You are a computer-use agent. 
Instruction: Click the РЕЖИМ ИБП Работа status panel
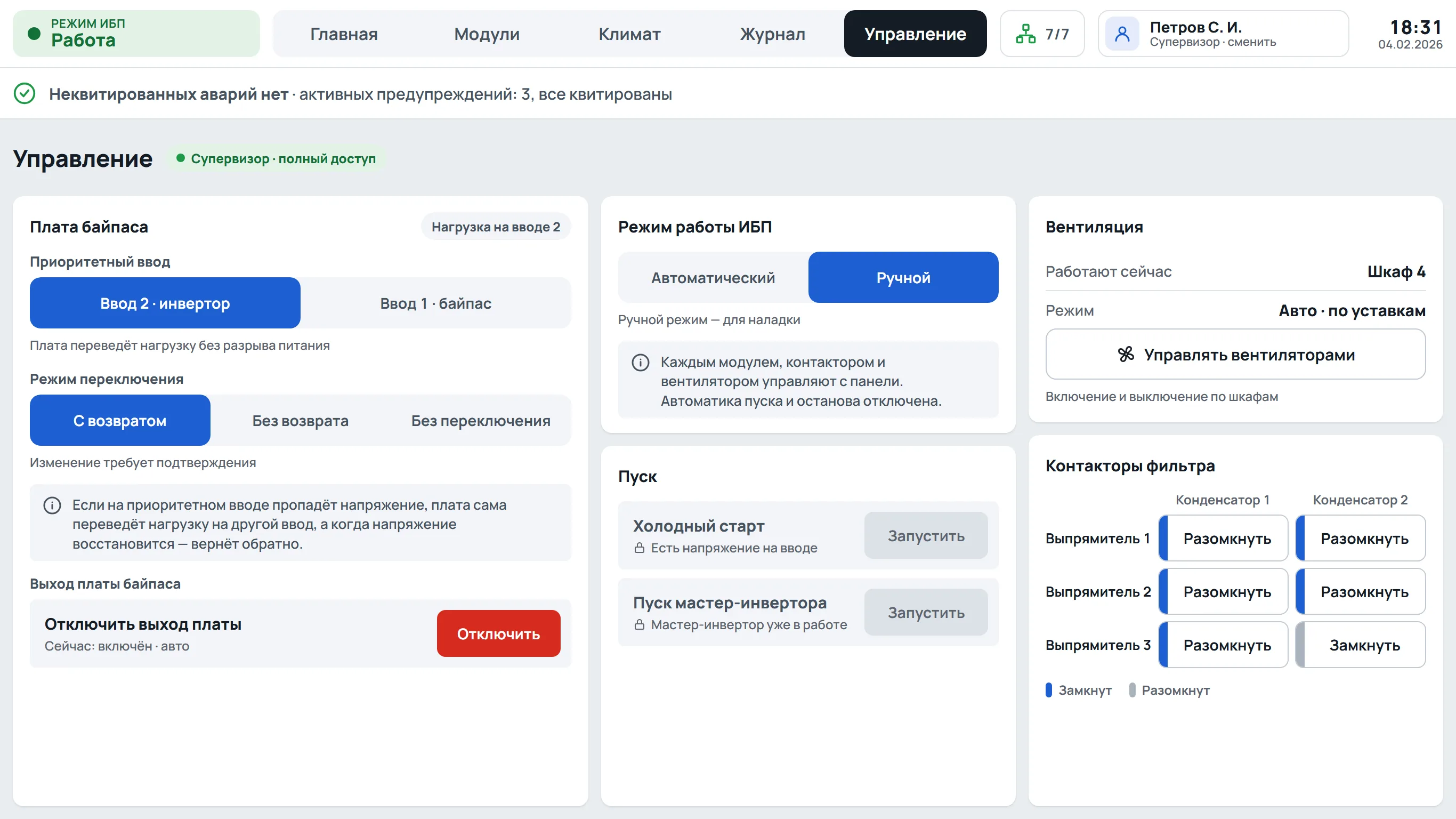[x=136, y=34]
